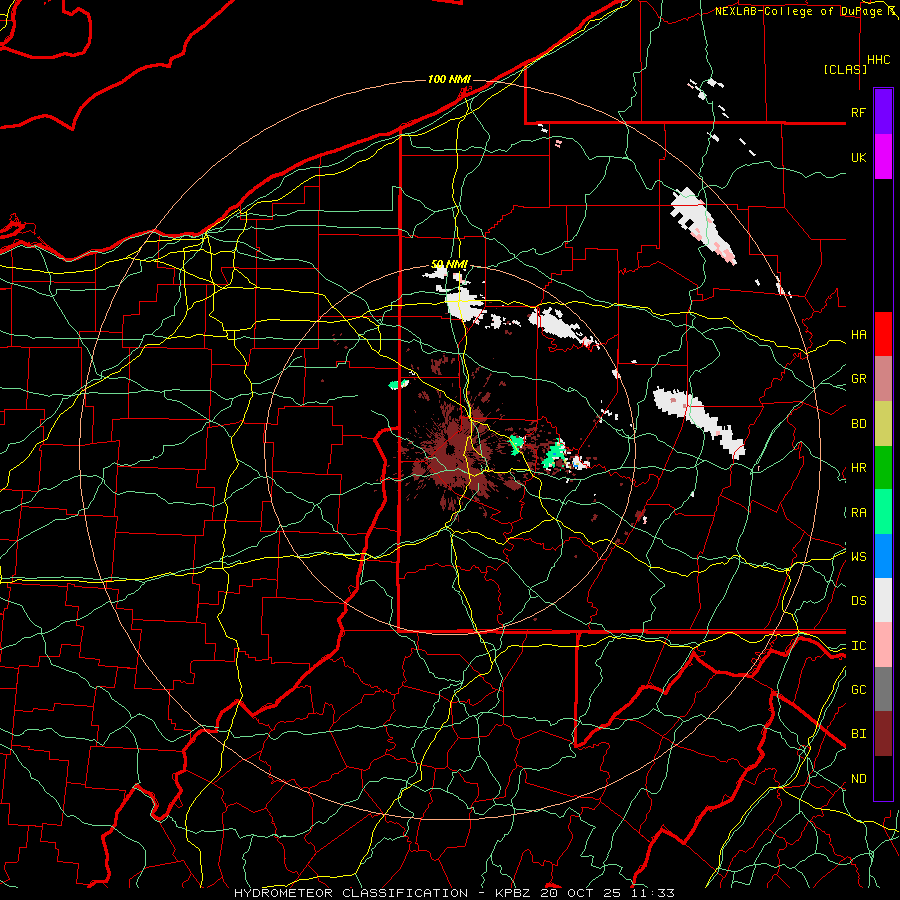900x900 pixels.
Task: Click the 'BI' legend label
Action: (858, 734)
